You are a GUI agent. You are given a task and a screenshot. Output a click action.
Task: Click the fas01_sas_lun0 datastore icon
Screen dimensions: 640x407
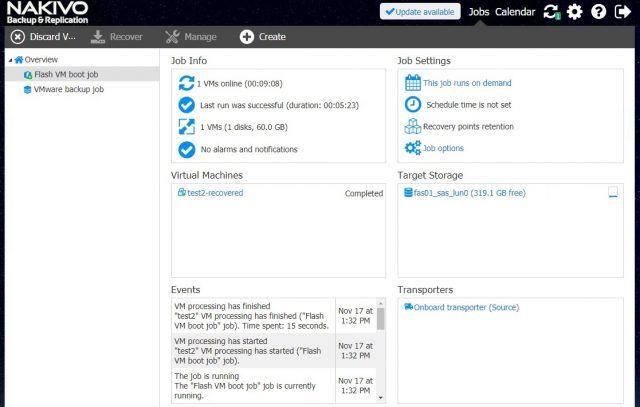point(408,192)
